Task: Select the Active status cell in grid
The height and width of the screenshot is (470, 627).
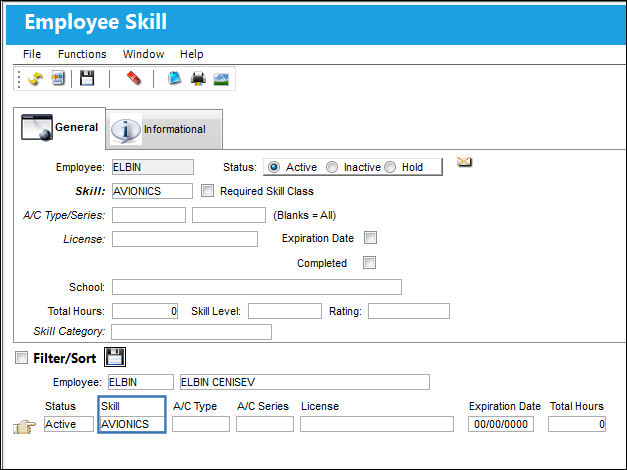Action: tap(69, 424)
